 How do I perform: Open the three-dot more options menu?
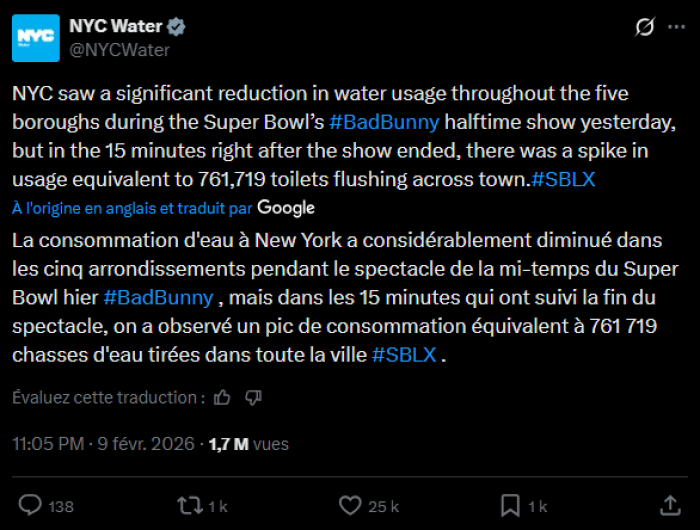click(x=677, y=27)
